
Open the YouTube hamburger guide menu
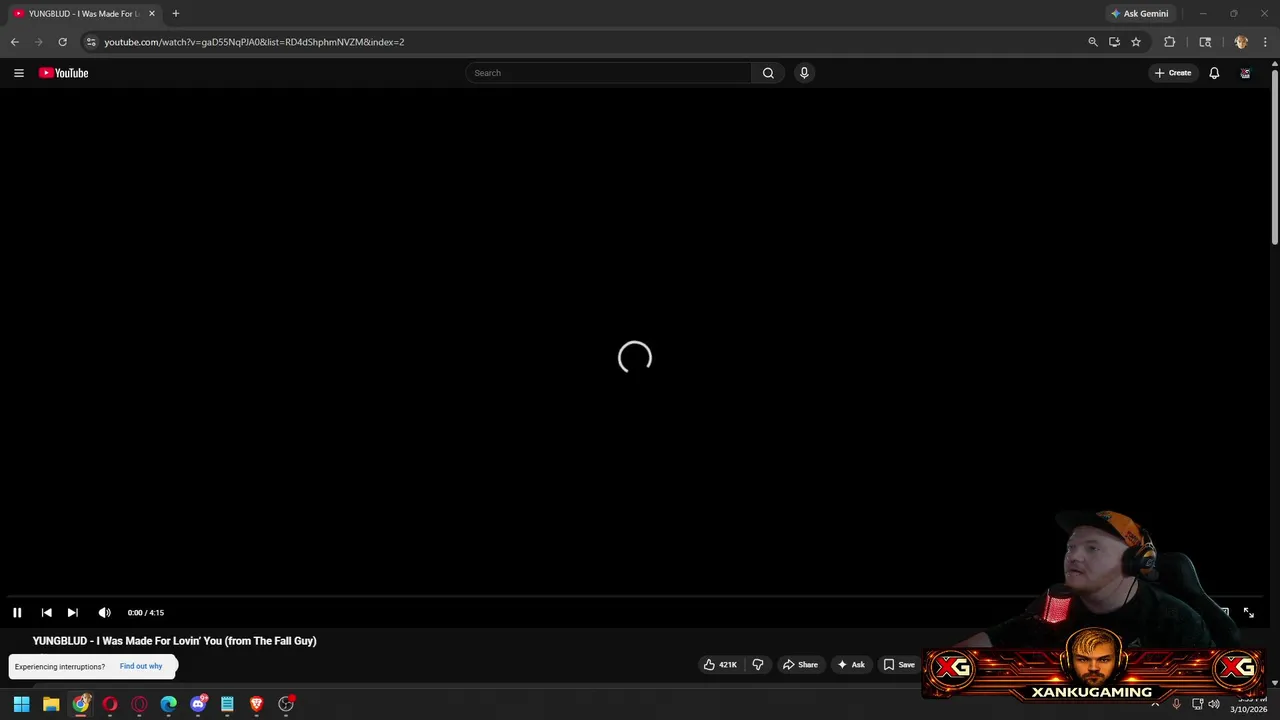pyautogui.click(x=18, y=73)
